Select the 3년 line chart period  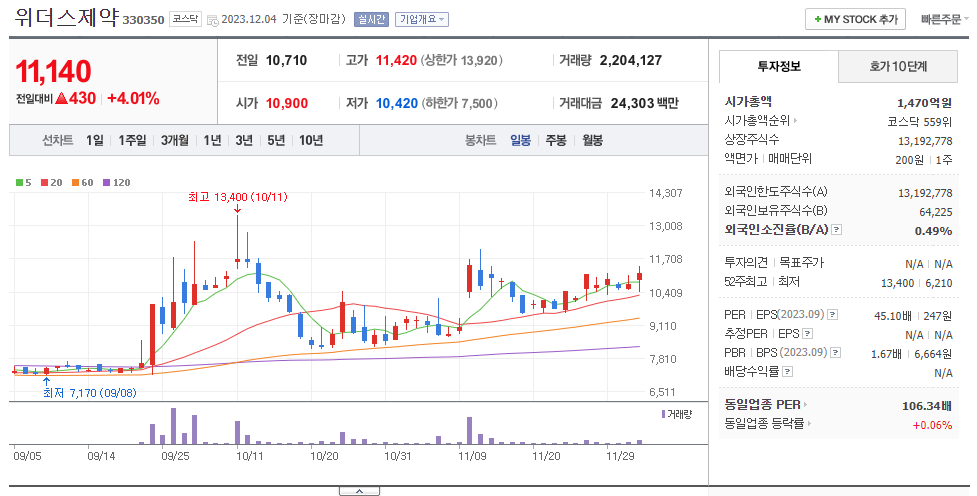244,140
